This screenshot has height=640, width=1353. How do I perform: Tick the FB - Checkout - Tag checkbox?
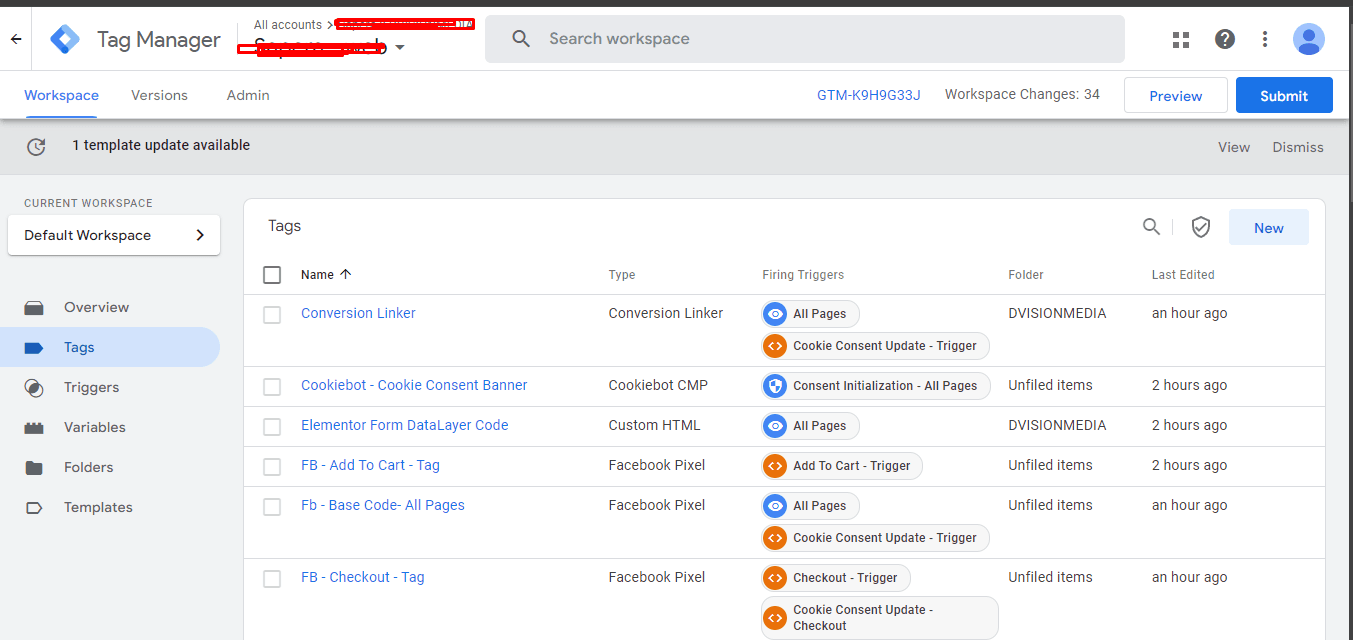pos(272,579)
